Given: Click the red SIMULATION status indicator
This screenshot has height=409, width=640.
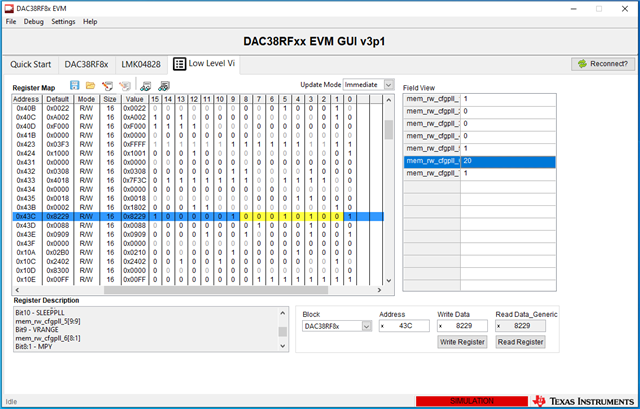Looking at the screenshot, I should tap(472, 401).
